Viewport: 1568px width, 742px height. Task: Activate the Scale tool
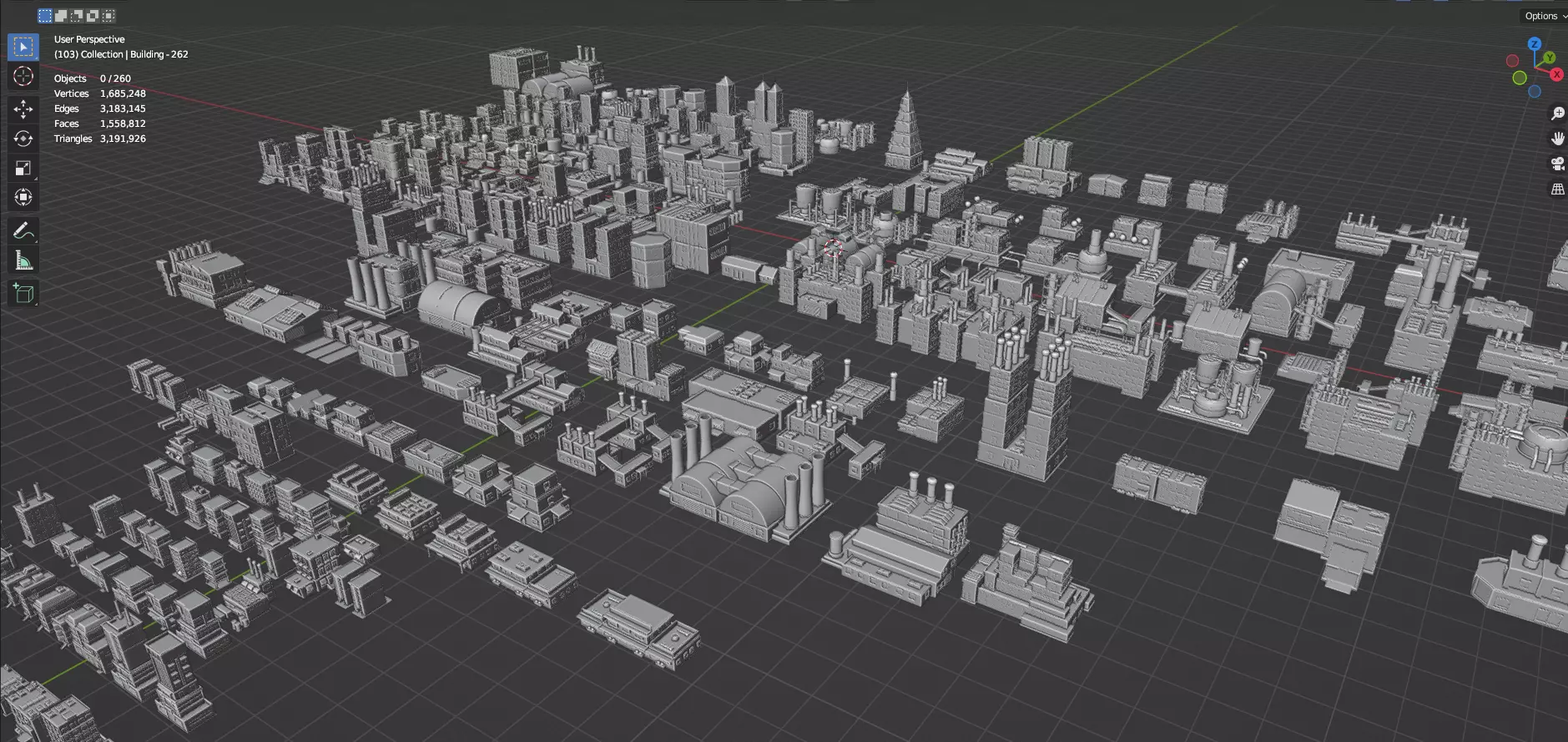tap(23, 168)
